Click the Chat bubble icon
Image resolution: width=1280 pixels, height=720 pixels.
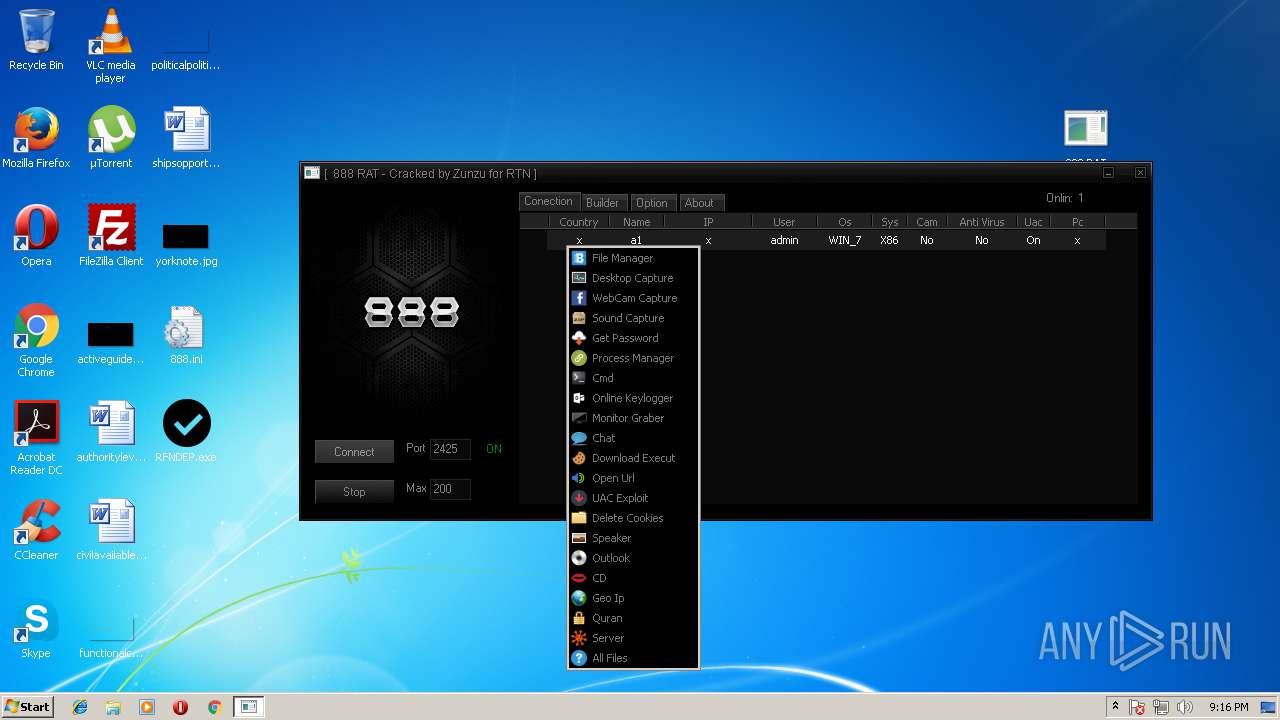[x=579, y=438]
